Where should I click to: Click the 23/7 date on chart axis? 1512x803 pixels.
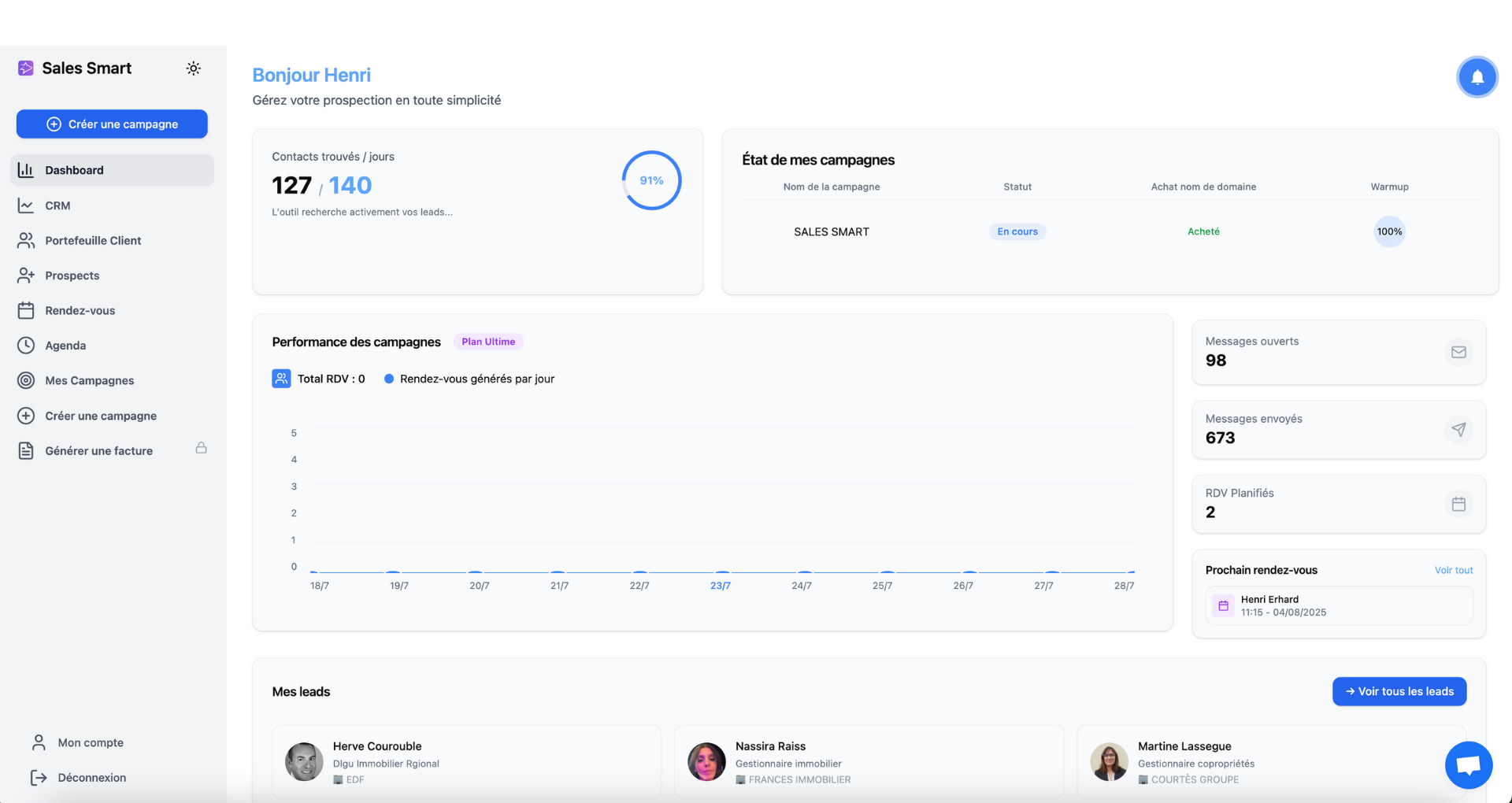(x=720, y=586)
